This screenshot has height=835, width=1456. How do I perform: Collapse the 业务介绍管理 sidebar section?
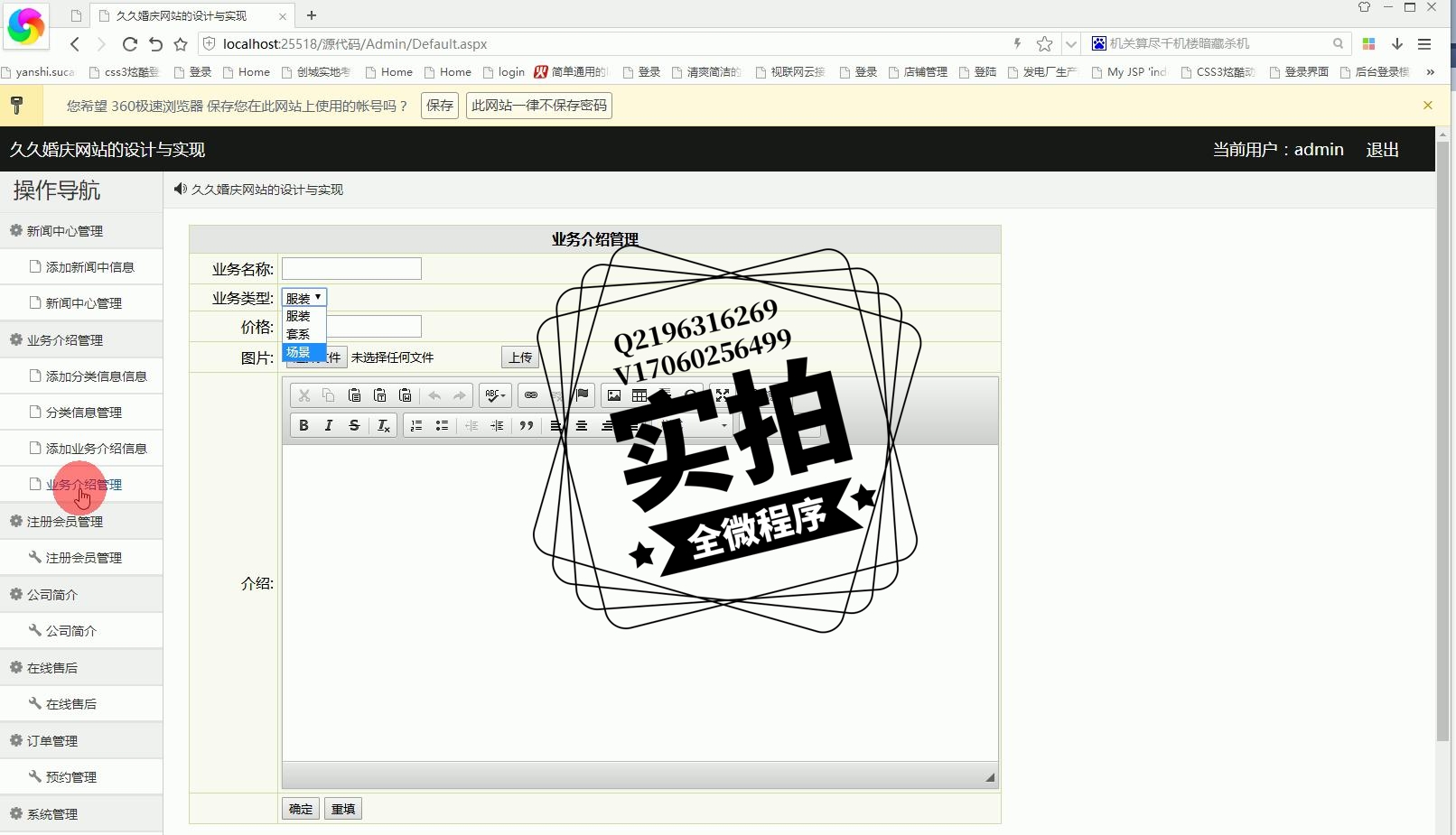tap(81, 340)
